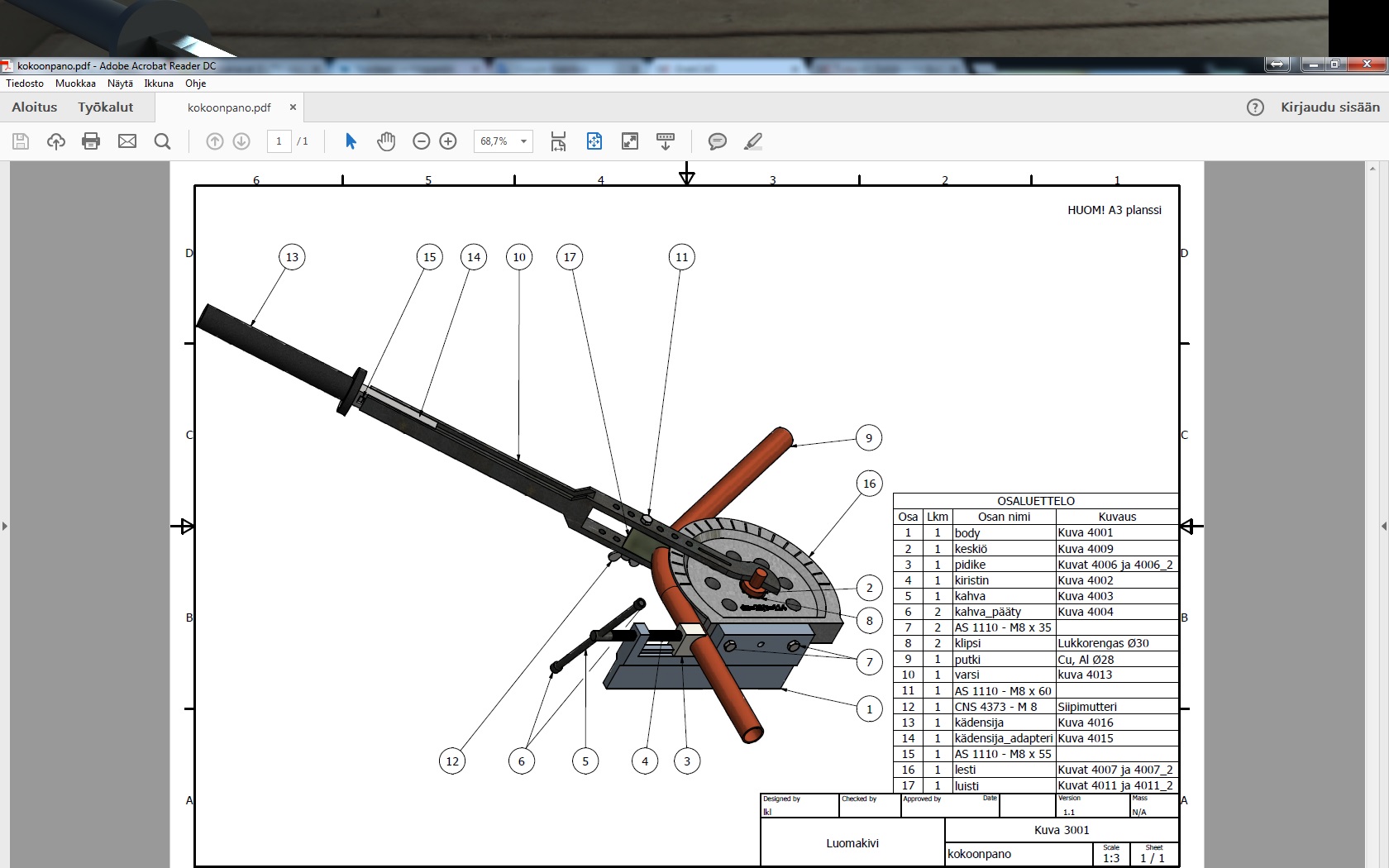Screen dimensions: 1389x868
Task: Print the document with printer icon
Action: coord(91,141)
